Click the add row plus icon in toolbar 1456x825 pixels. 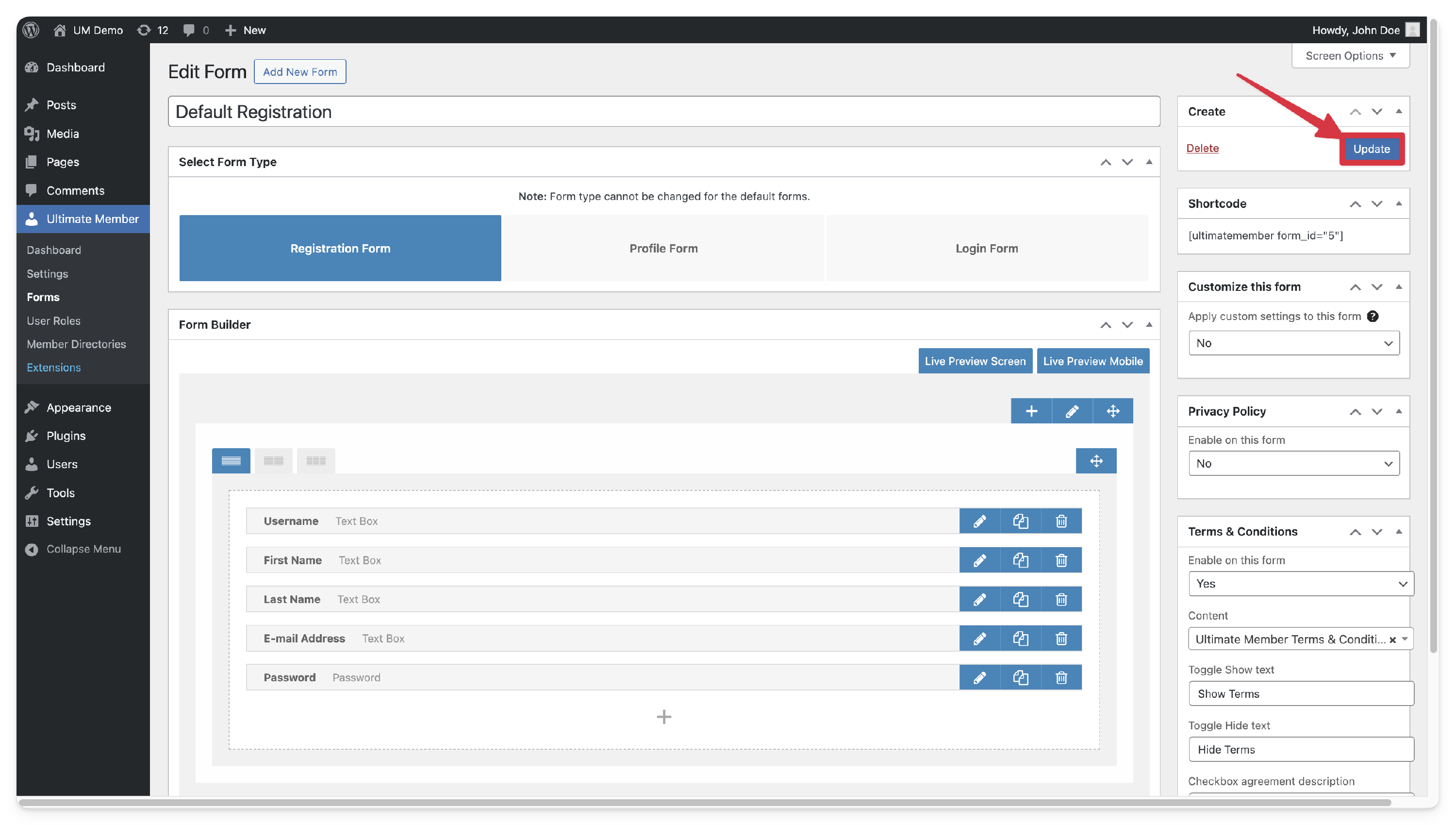coord(1031,411)
